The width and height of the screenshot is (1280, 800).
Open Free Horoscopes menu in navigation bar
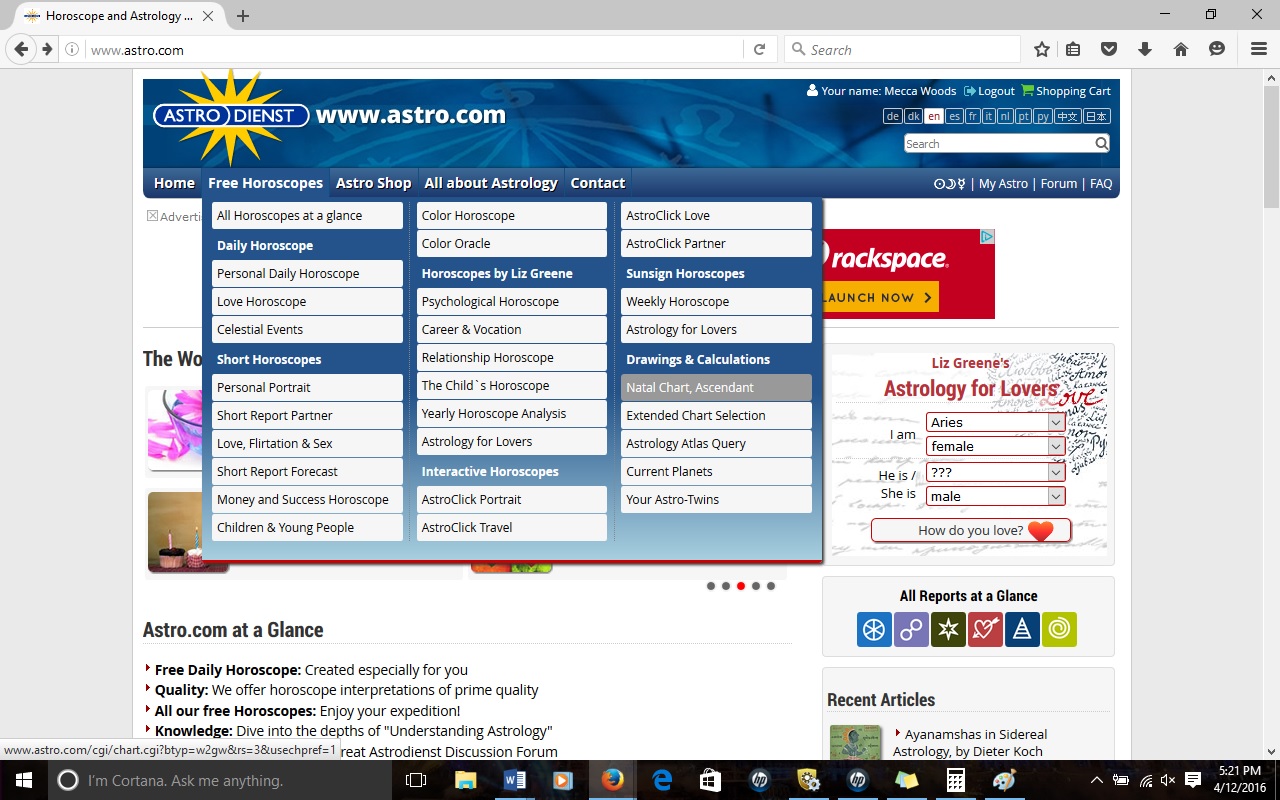(x=265, y=183)
